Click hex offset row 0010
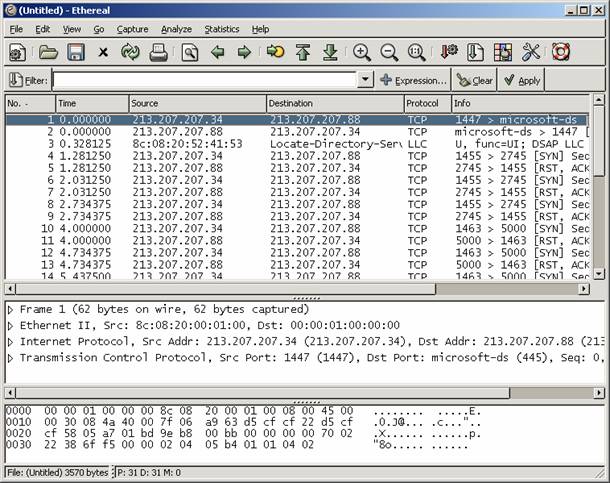 click(x=19, y=422)
